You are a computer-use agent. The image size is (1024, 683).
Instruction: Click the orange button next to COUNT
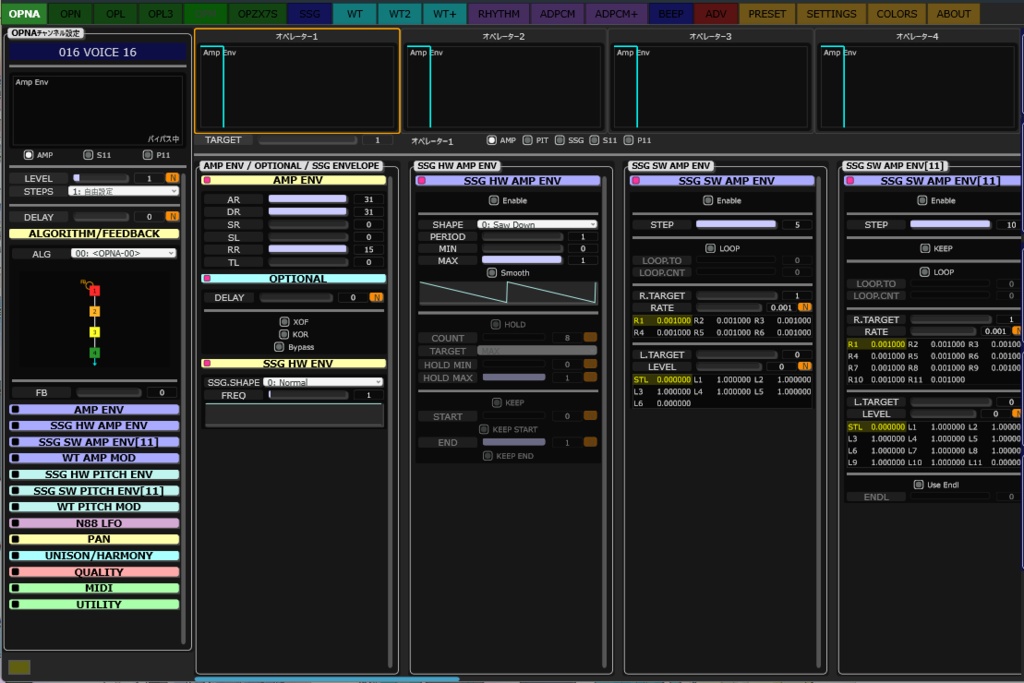coord(590,338)
